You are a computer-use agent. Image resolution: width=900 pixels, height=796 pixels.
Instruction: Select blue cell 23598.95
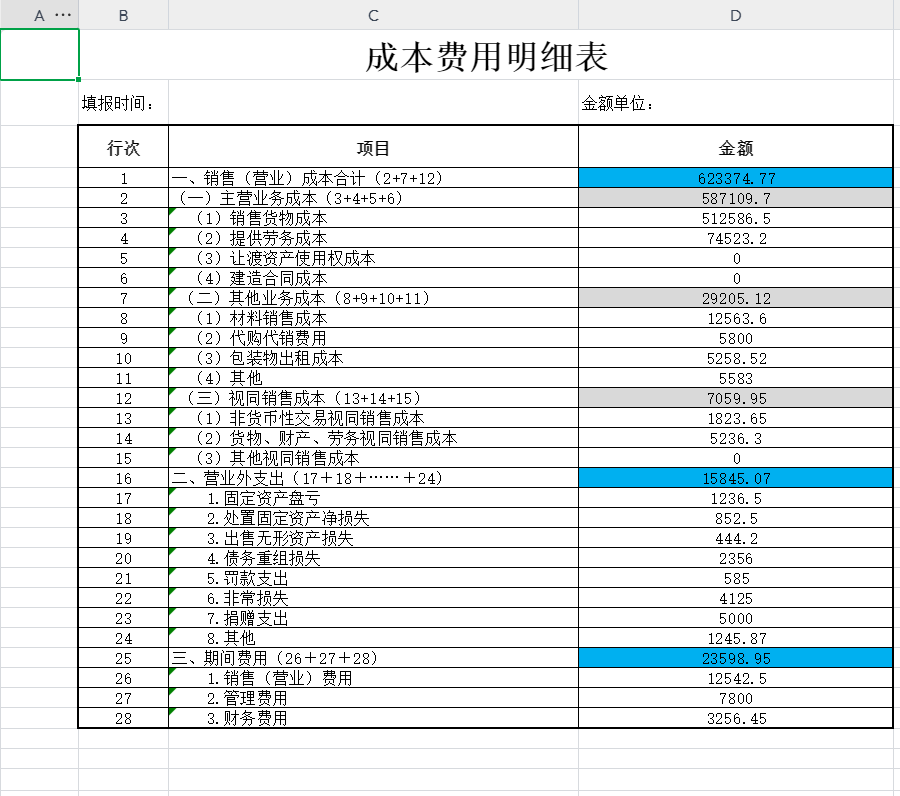pos(736,658)
